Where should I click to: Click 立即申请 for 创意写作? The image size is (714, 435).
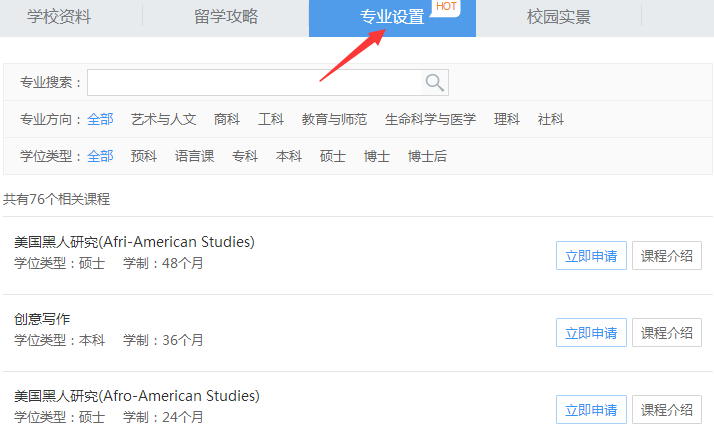pos(591,333)
